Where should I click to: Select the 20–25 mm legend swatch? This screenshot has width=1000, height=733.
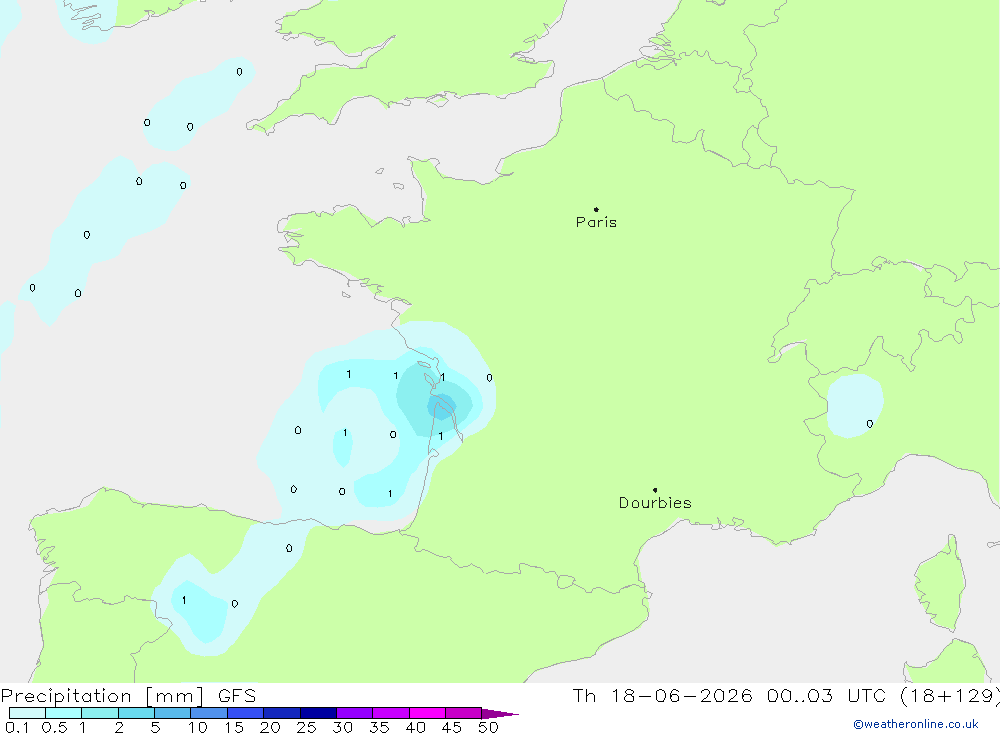(x=282, y=713)
